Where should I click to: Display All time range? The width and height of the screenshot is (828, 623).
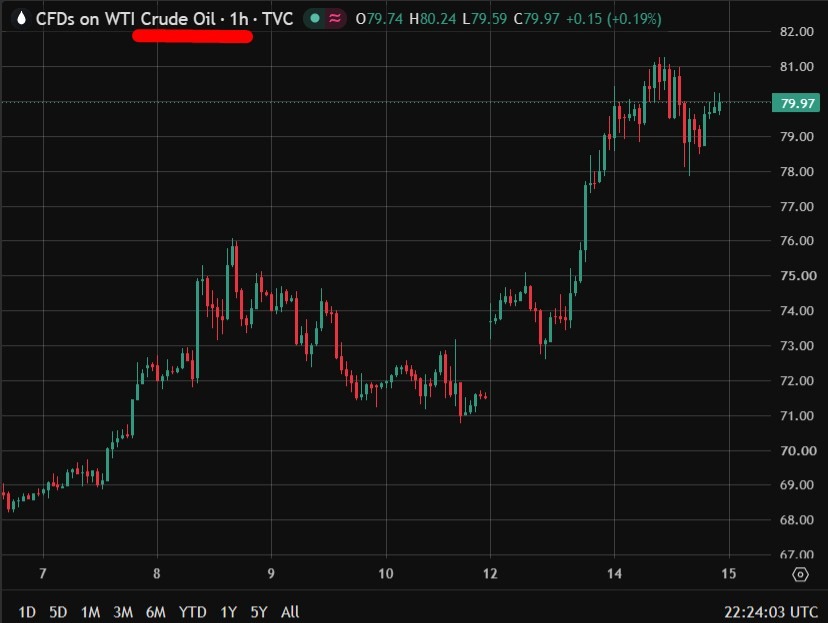290,612
